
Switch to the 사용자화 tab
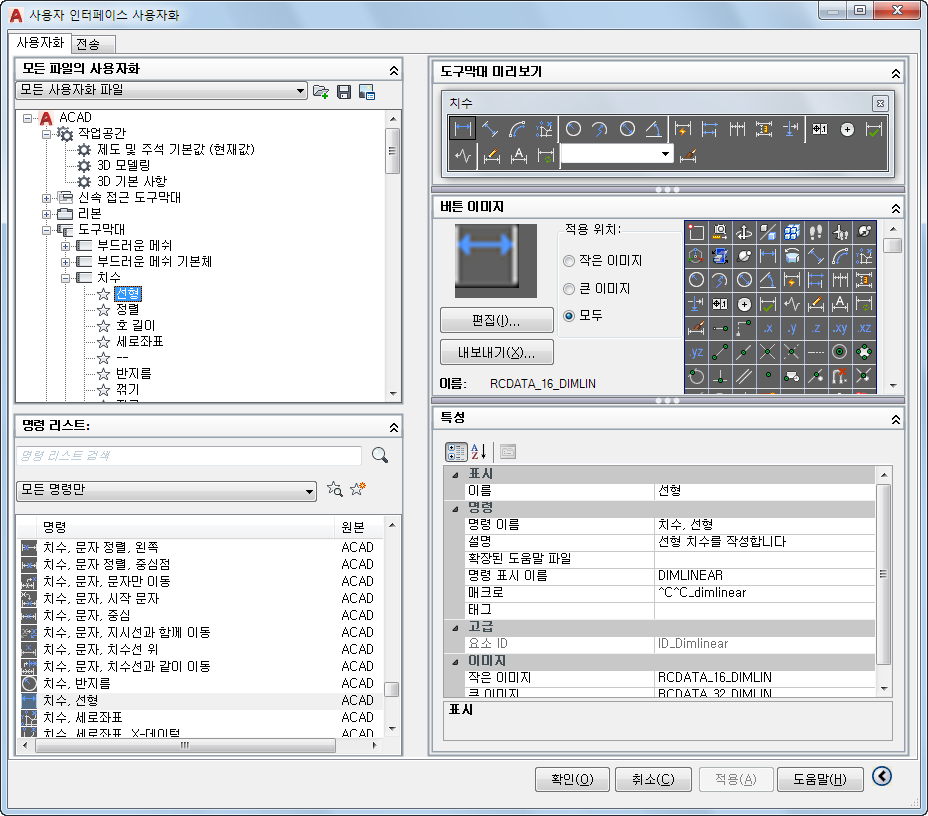click(40, 43)
